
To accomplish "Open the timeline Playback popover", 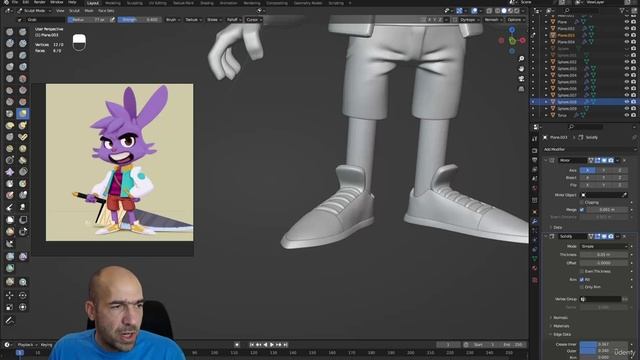I will click(x=27, y=345).
